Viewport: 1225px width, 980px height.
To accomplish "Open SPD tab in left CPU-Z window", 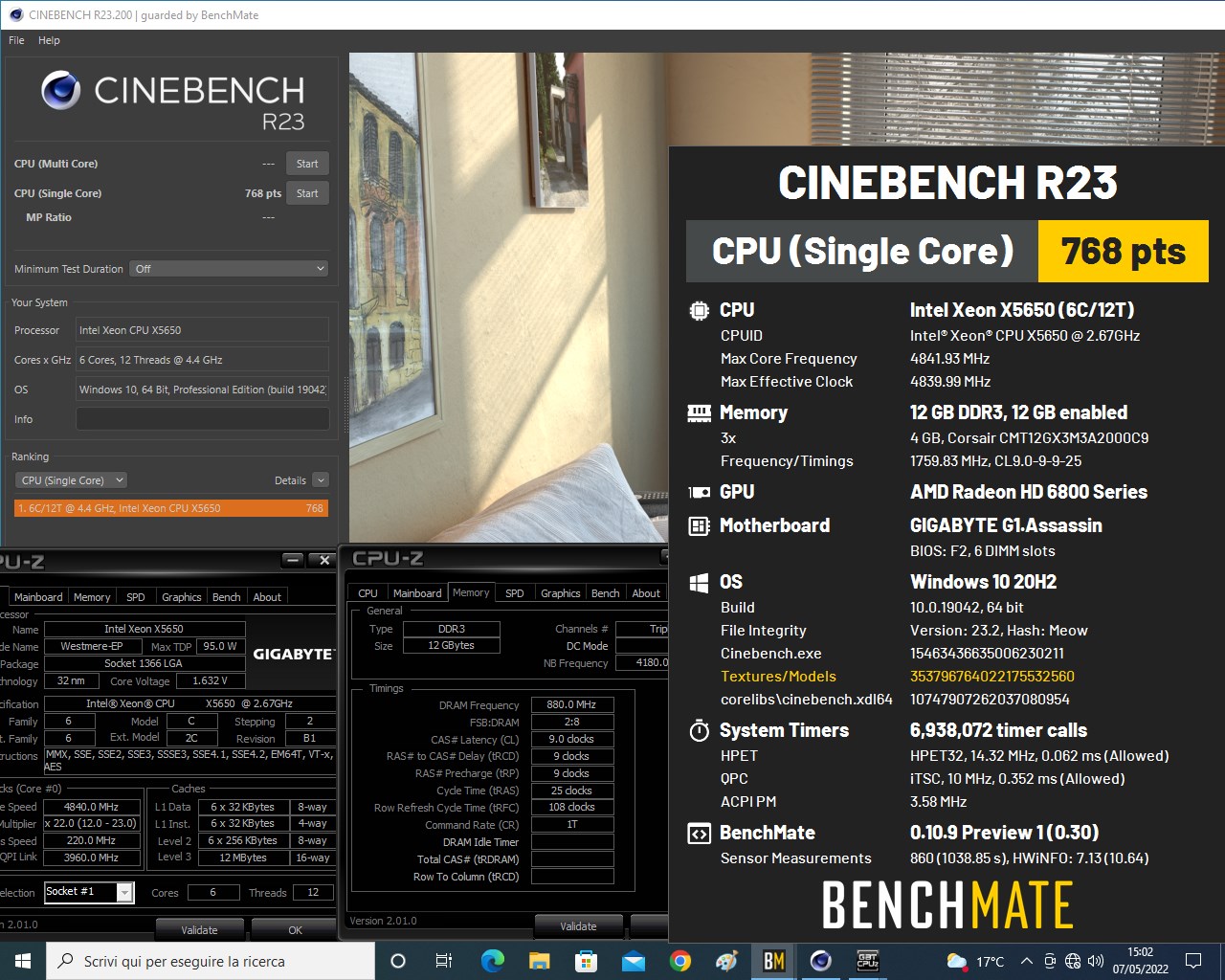I will point(136,596).
